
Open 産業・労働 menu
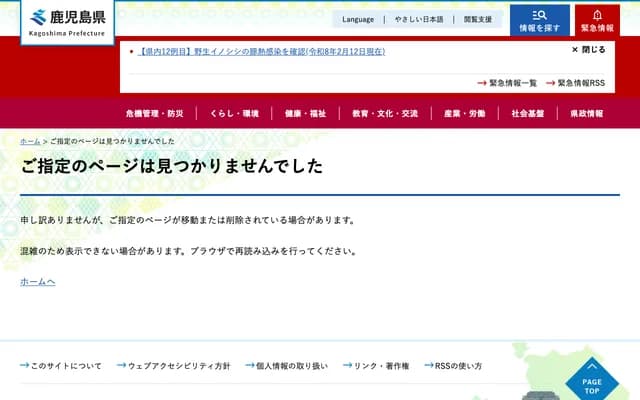pos(465,114)
